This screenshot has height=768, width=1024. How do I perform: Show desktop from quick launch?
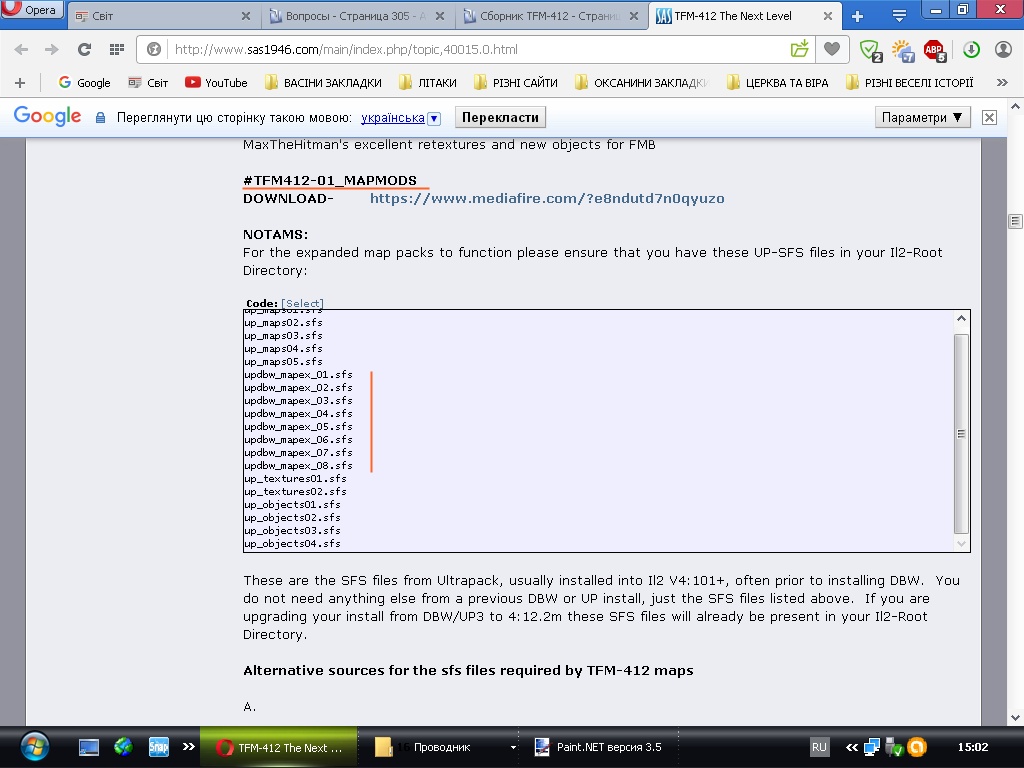tap(89, 747)
